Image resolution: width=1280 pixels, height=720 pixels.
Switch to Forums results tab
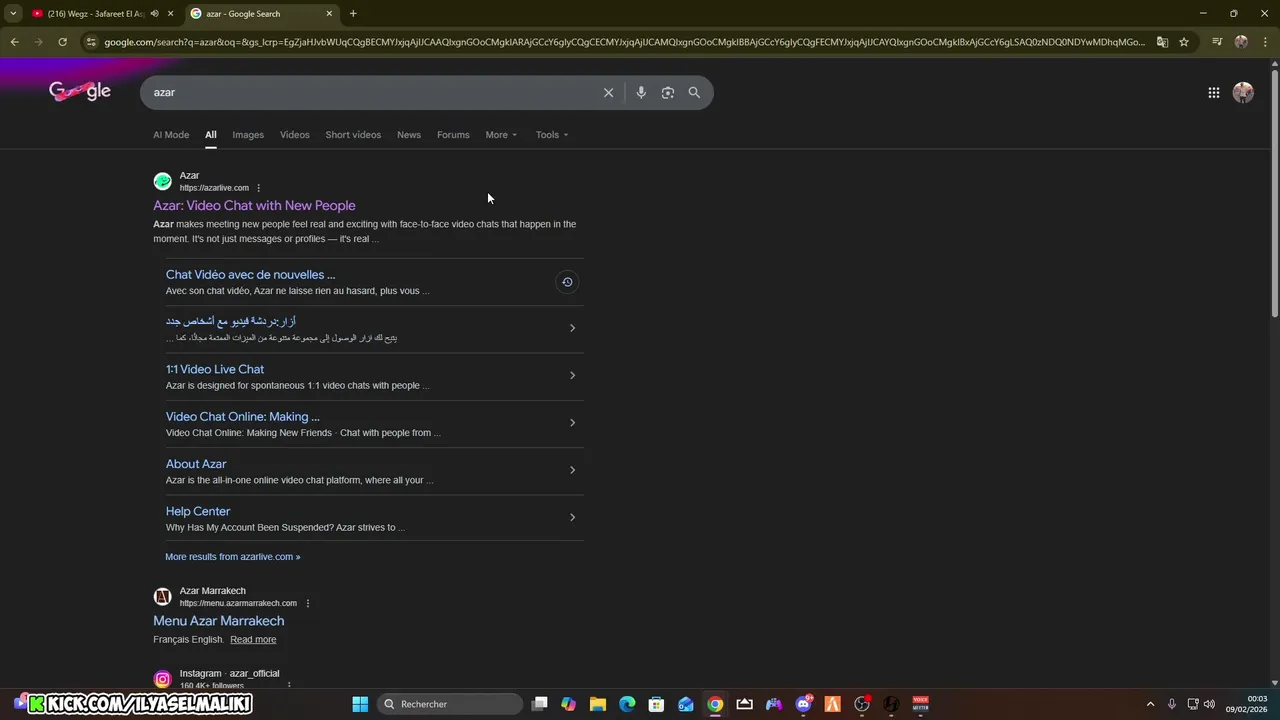click(453, 135)
